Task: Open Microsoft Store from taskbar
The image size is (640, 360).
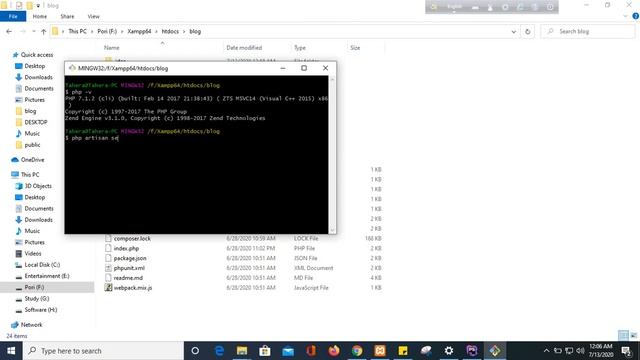Action: pos(265,351)
